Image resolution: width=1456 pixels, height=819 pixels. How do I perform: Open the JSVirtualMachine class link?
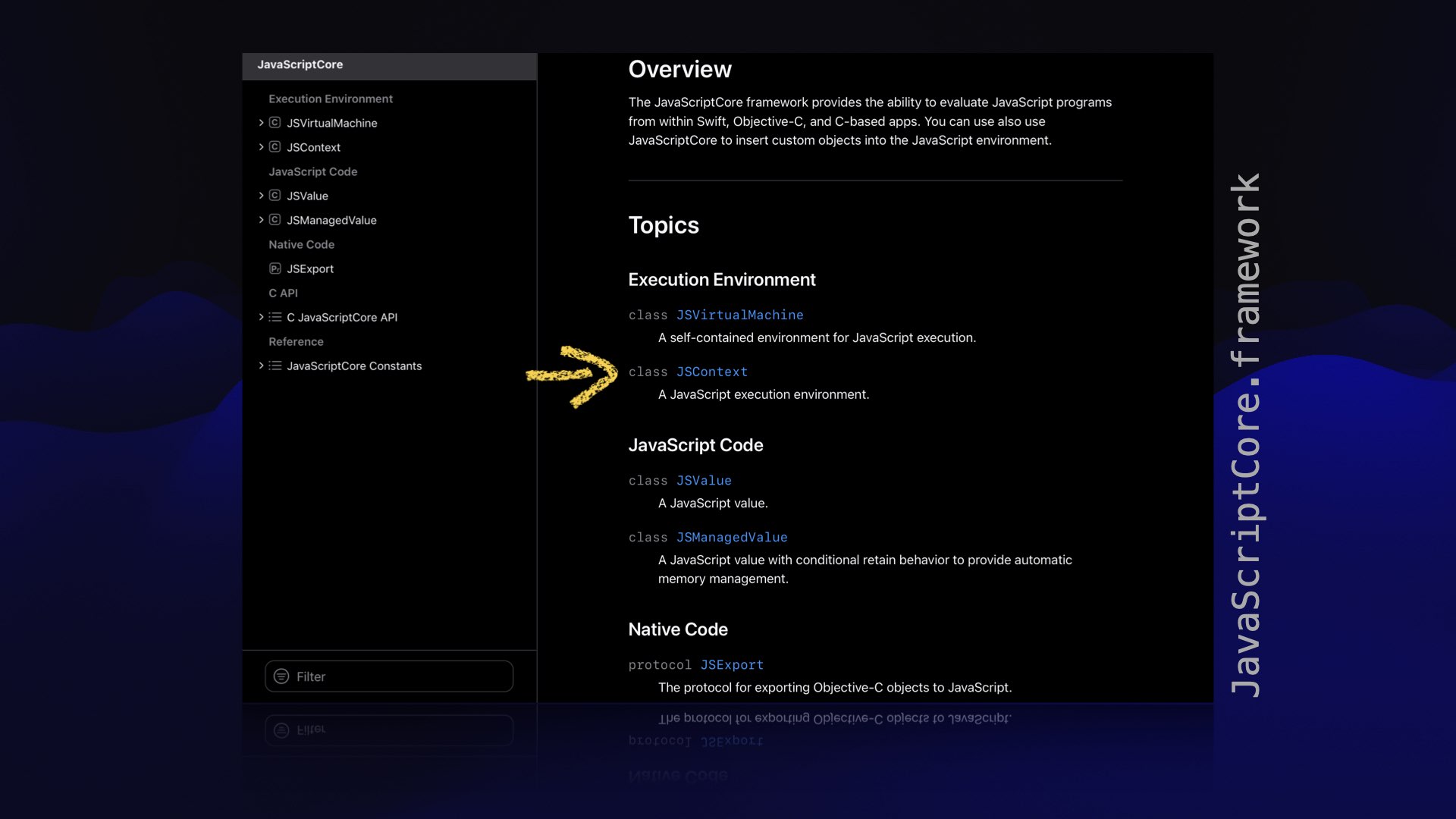coord(739,315)
